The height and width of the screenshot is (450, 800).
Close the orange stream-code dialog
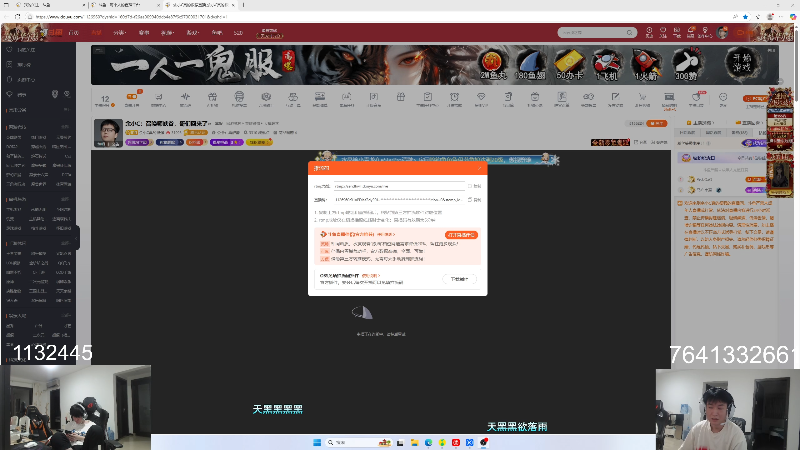point(479,168)
